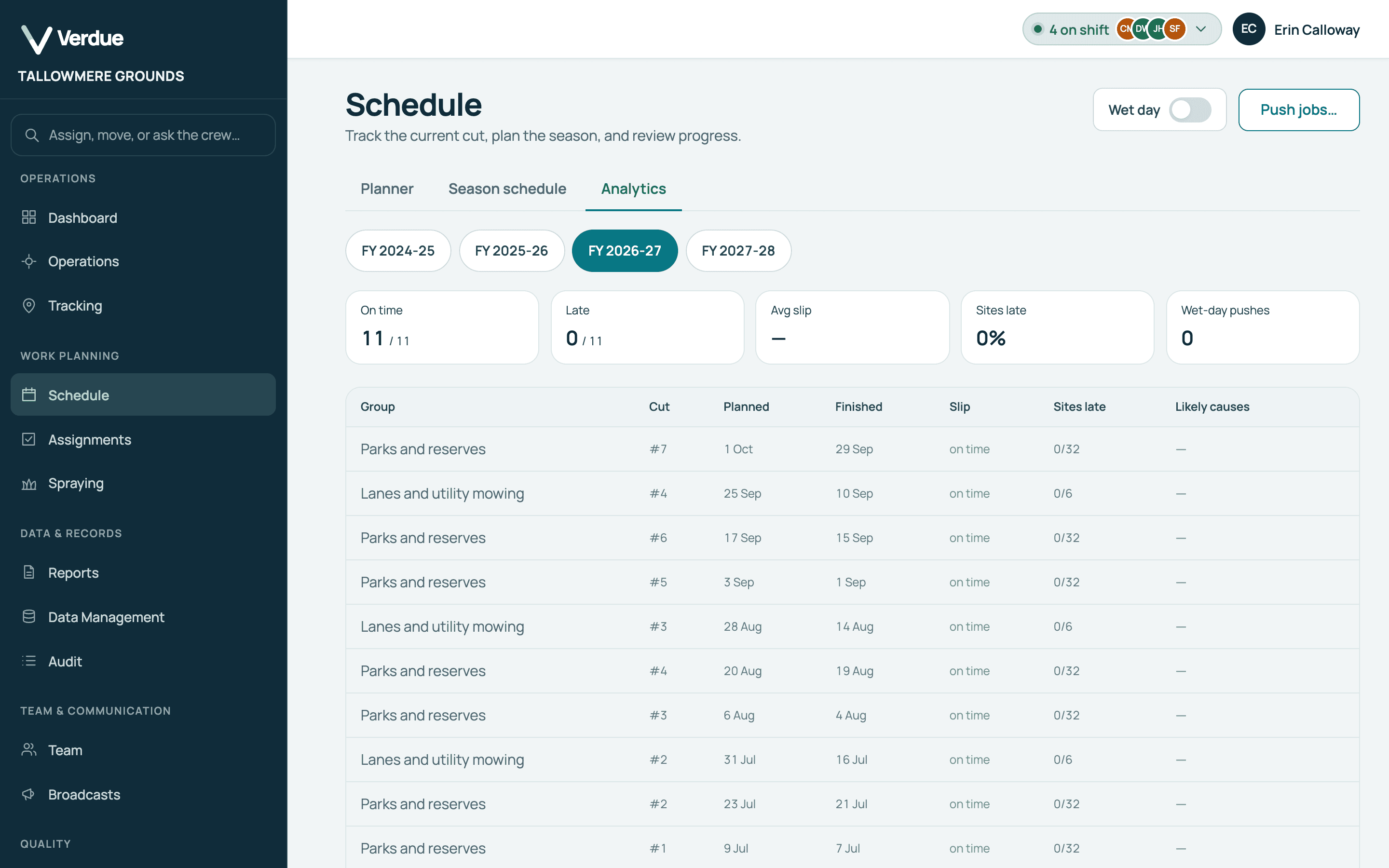Click the Likely causes column header
Image resolution: width=1389 pixels, height=868 pixels.
click(x=1212, y=407)
